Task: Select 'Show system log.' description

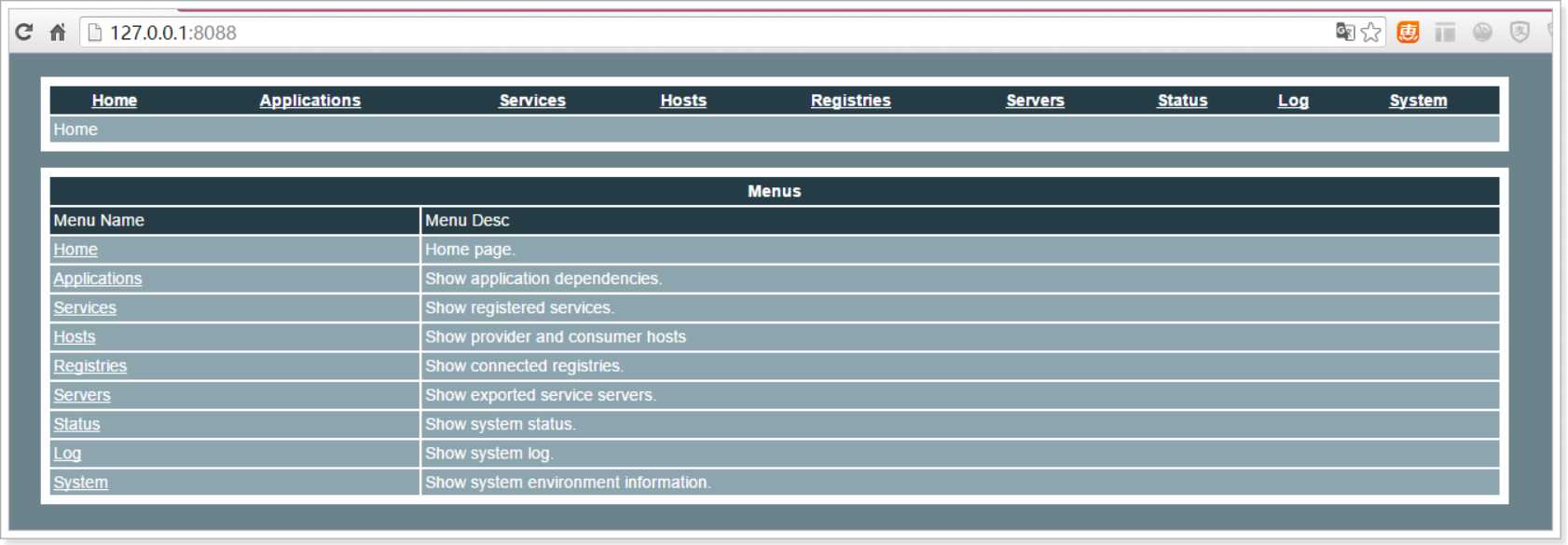Action: [489, 454]
